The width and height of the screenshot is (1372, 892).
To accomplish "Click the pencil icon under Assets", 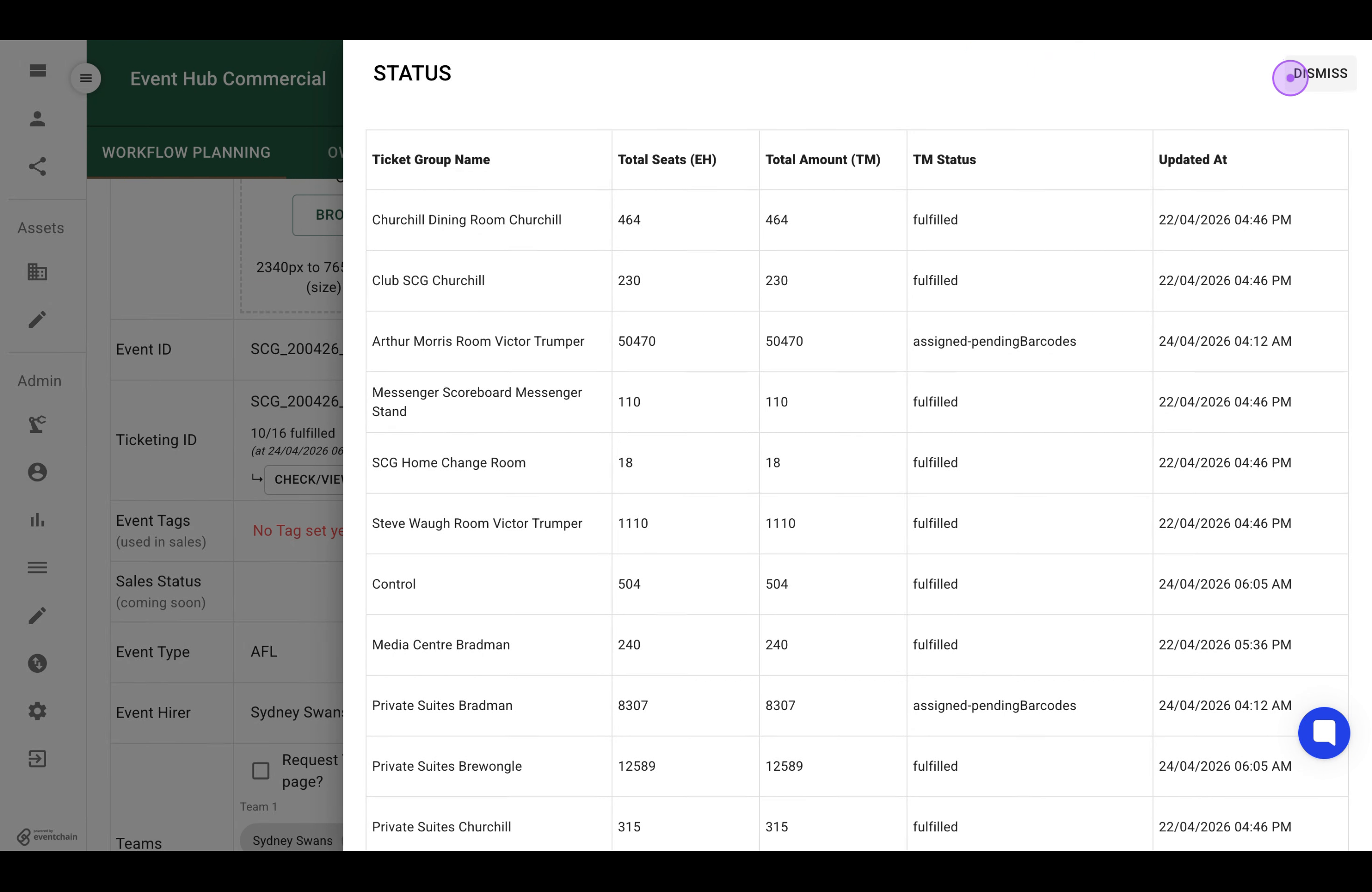I will pos(37,320).
